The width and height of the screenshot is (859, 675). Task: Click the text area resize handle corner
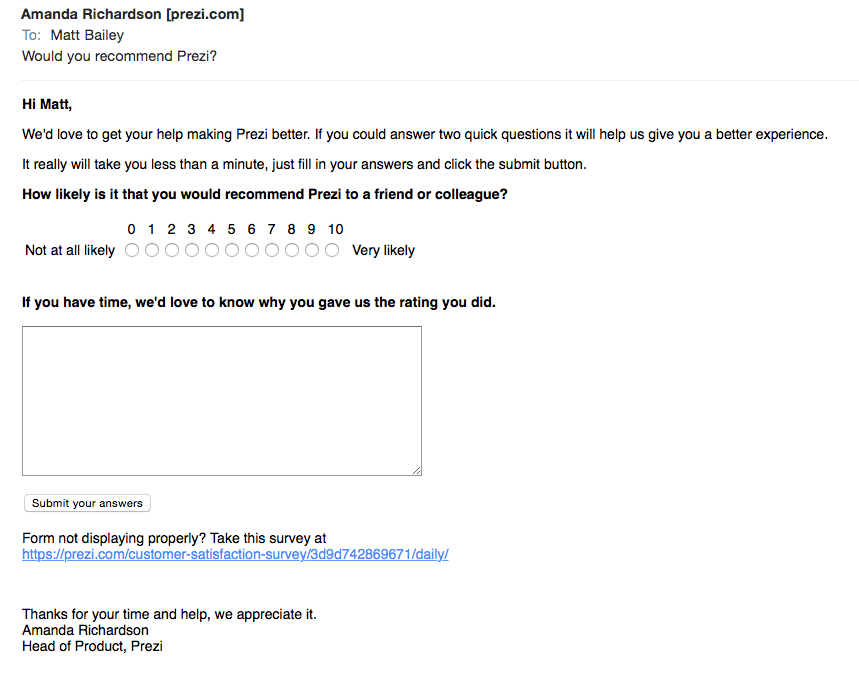(x=416, y=470)
